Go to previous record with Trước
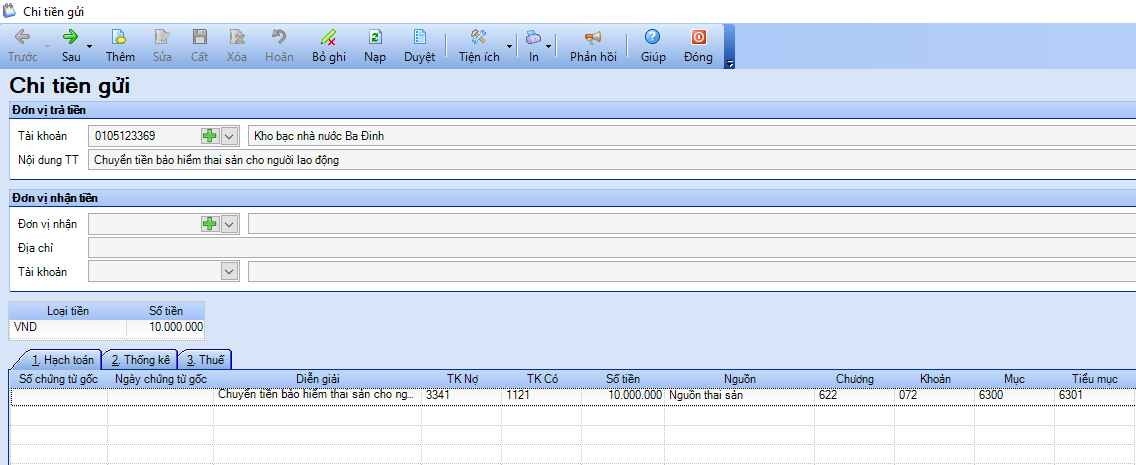This screenshot has height=465, width=1136. click(22, 46)
